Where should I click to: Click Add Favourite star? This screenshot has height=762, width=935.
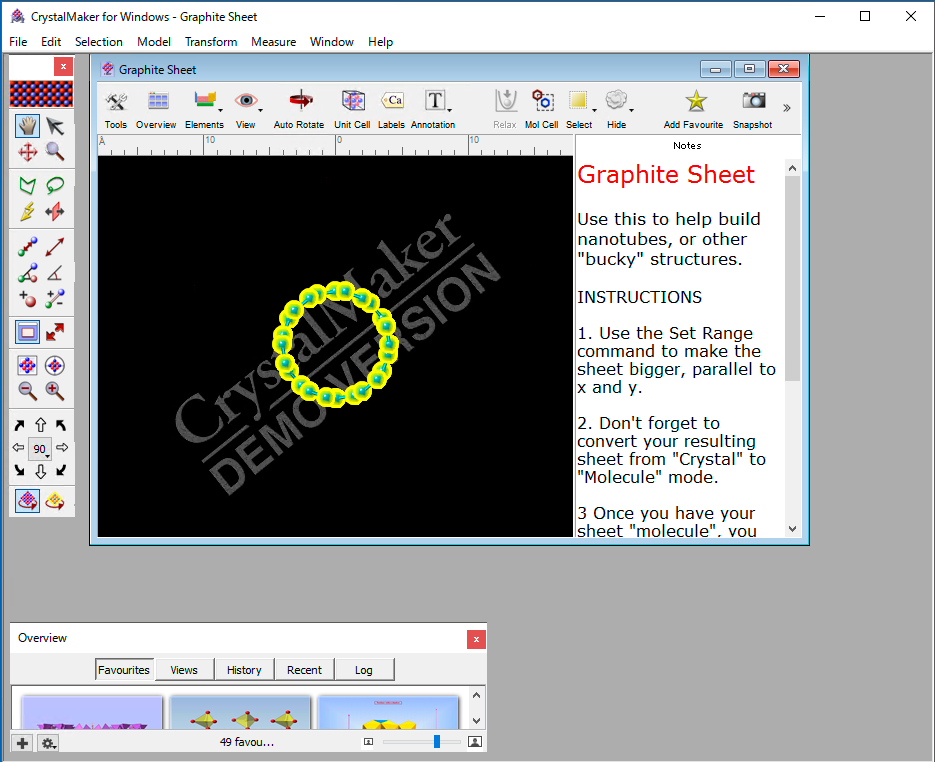(x=694, y=109)
